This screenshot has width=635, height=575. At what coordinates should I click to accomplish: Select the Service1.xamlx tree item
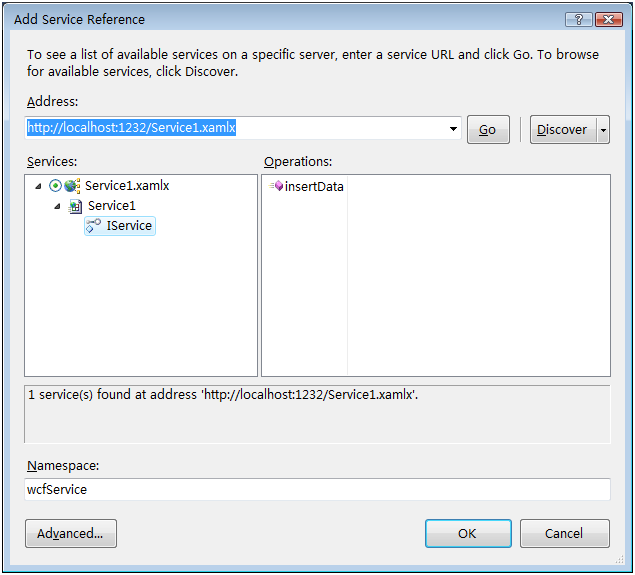point(127,186)
